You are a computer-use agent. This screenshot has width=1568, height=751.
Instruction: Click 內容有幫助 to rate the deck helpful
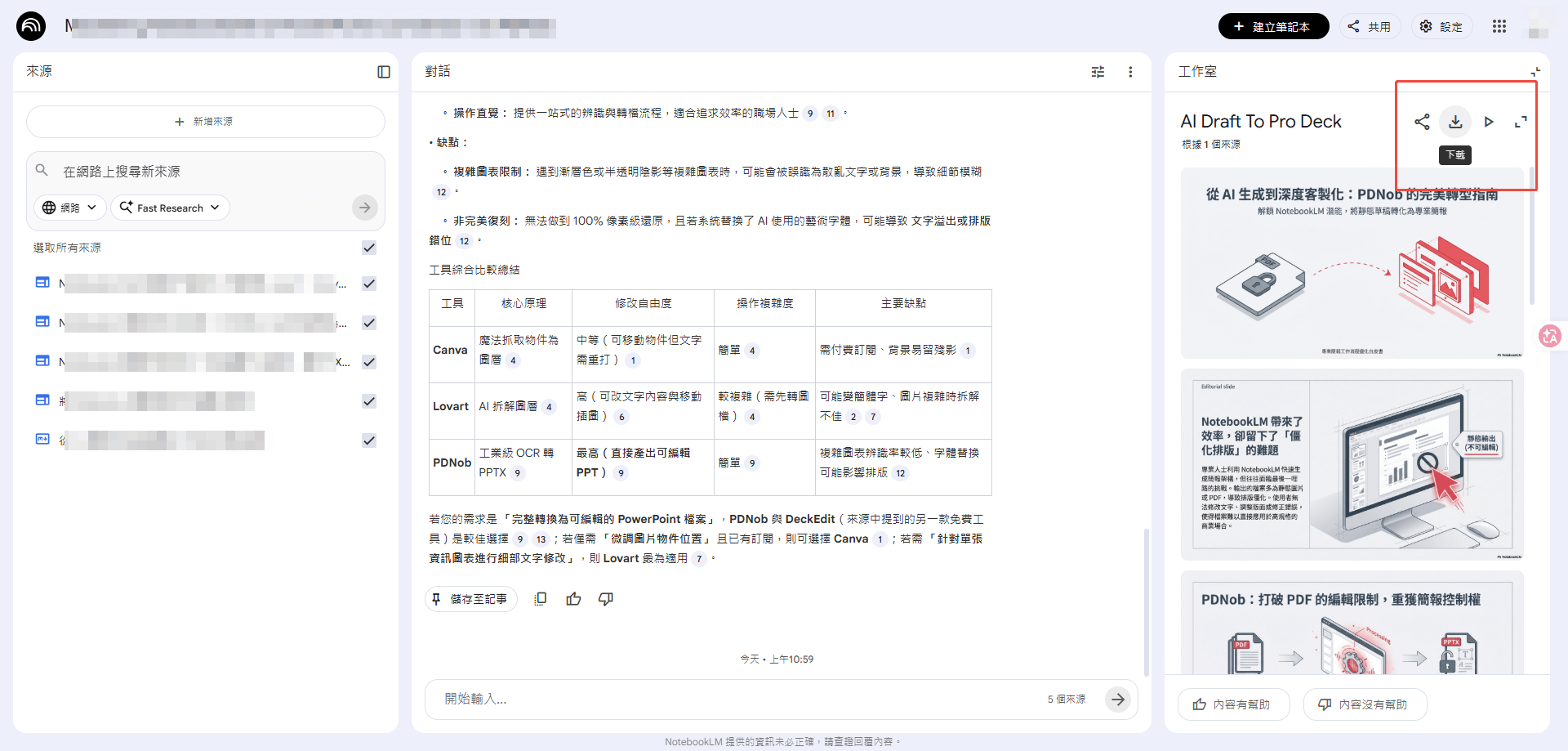click(1233, 704)
